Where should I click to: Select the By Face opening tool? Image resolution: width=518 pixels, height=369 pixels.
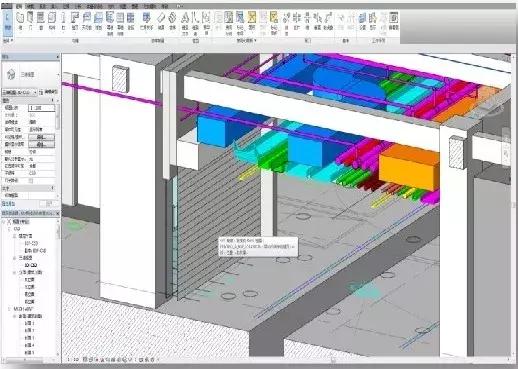click(286, 23)
